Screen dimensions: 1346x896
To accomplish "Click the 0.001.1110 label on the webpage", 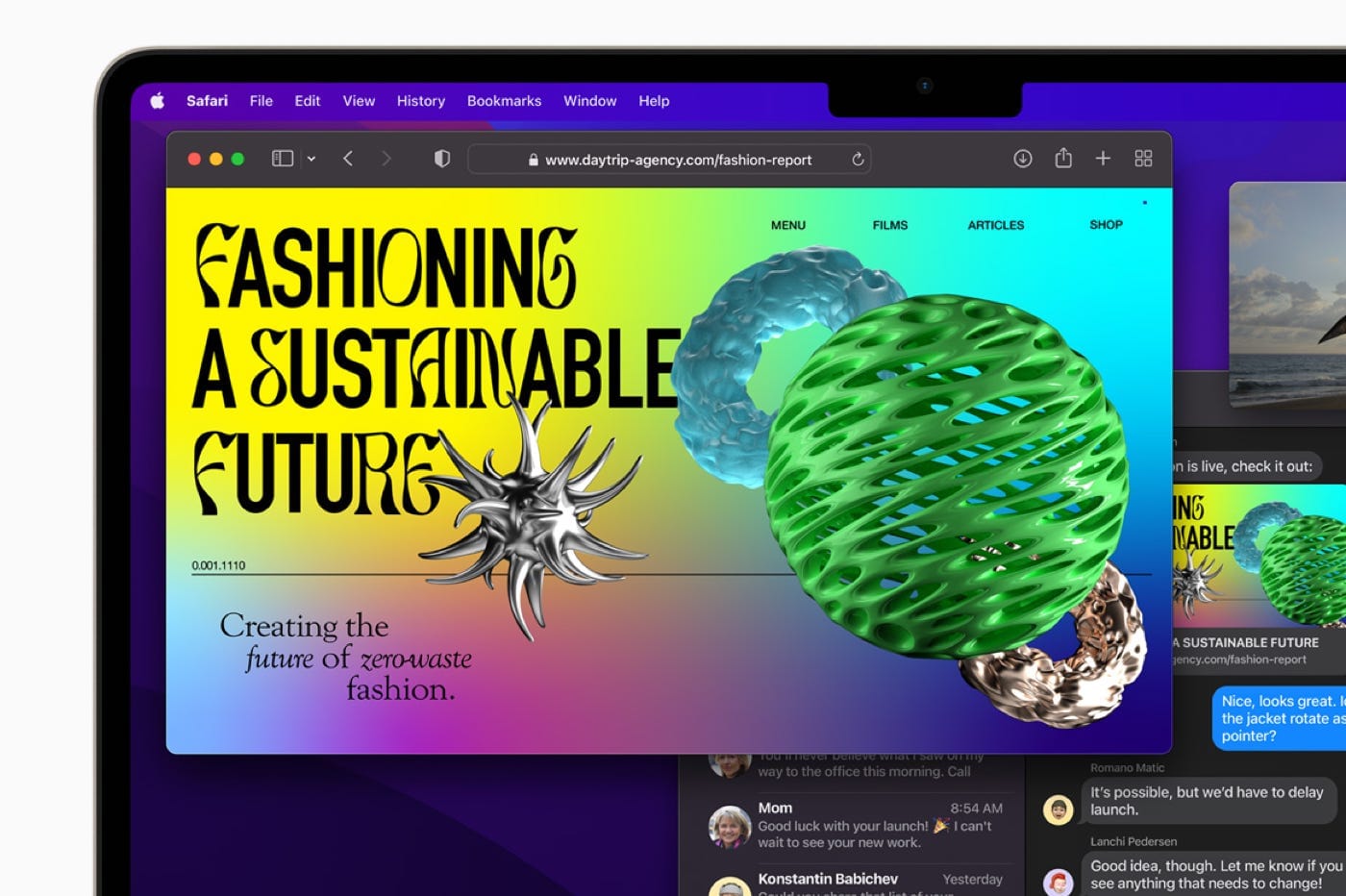I will 218,565.
